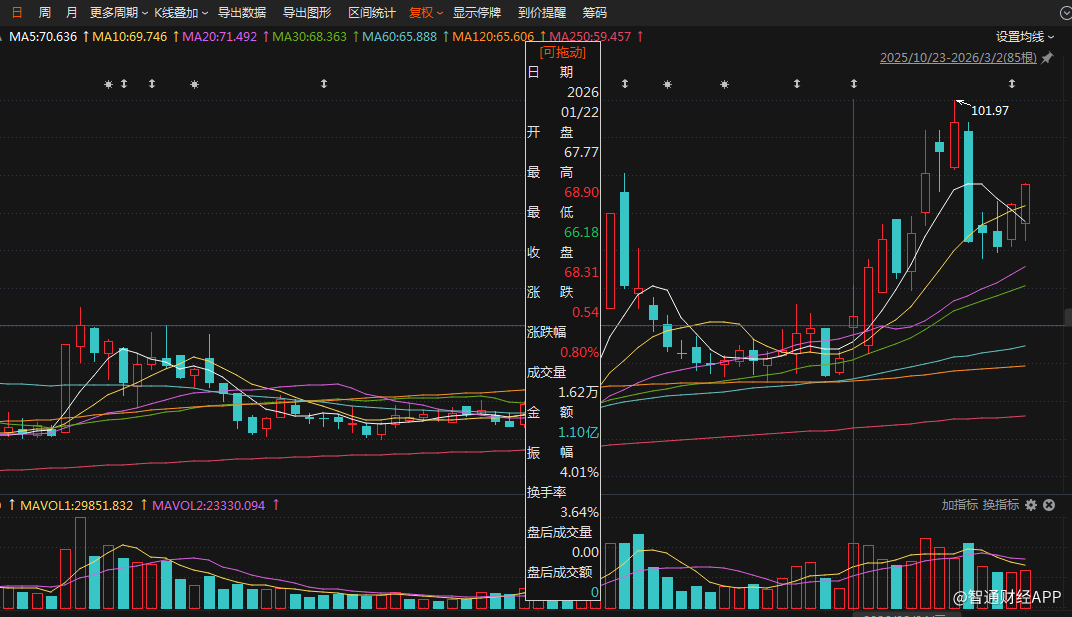Viewport: 1072px width, 617px height.
Task: Click the date range 2025/10/23-2026/3/2 link
Action: click(958, 58)
